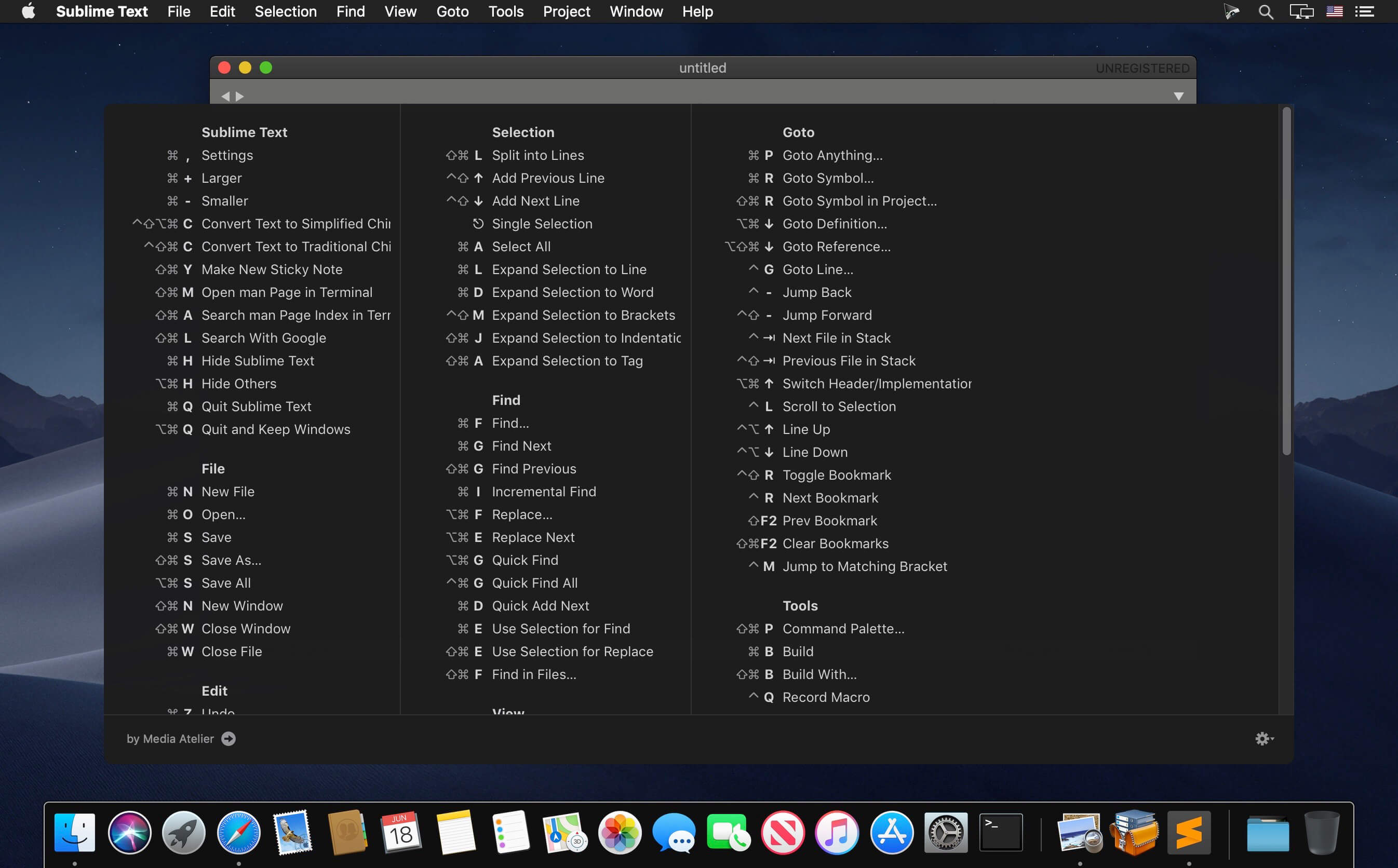Open the Goto menu in the menu bar

click(x=452, y=11)
